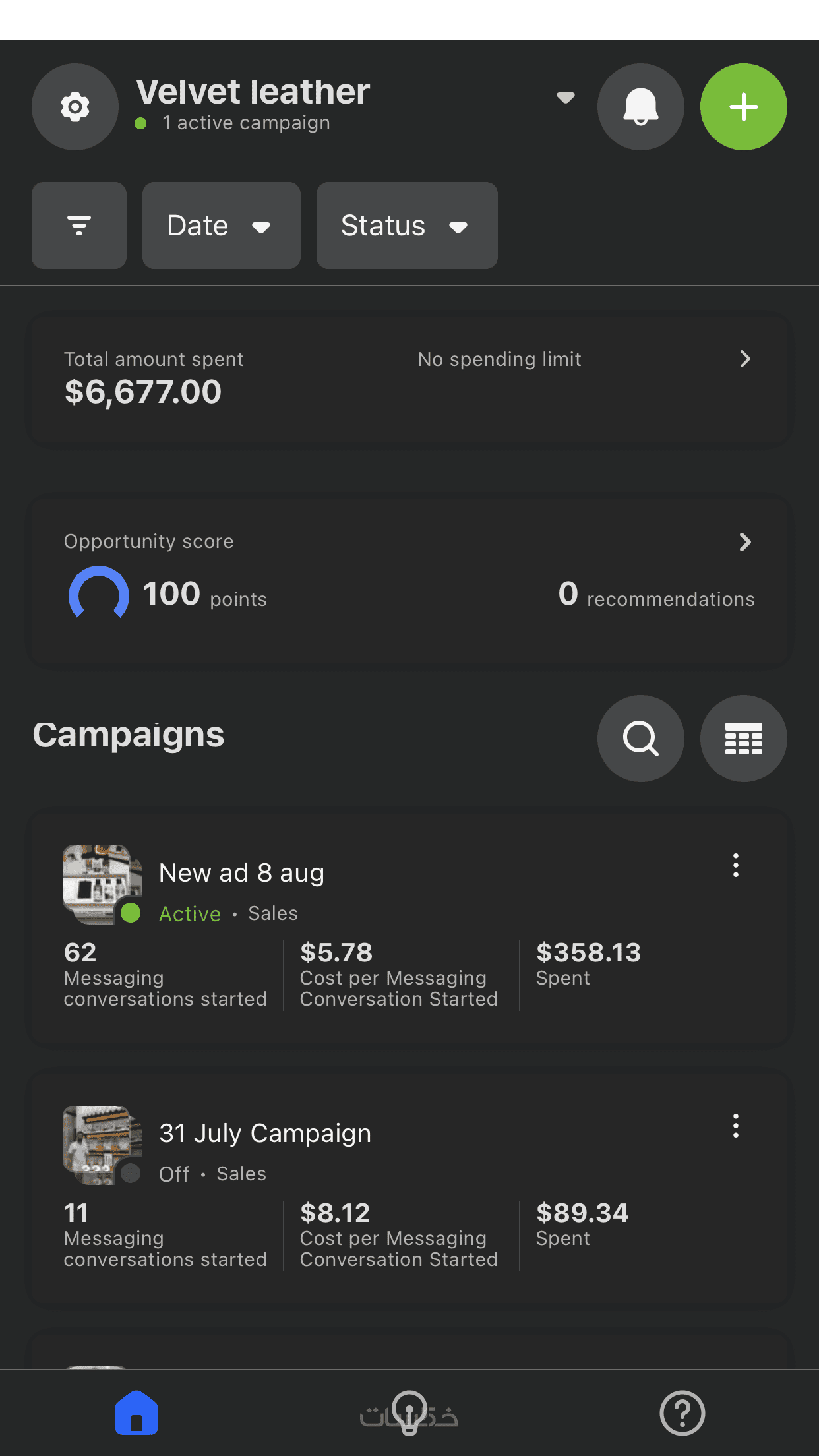Open Opportunity score details chevron
The height and width of the screenshot is (1456, 819).
tap(745, 542)
